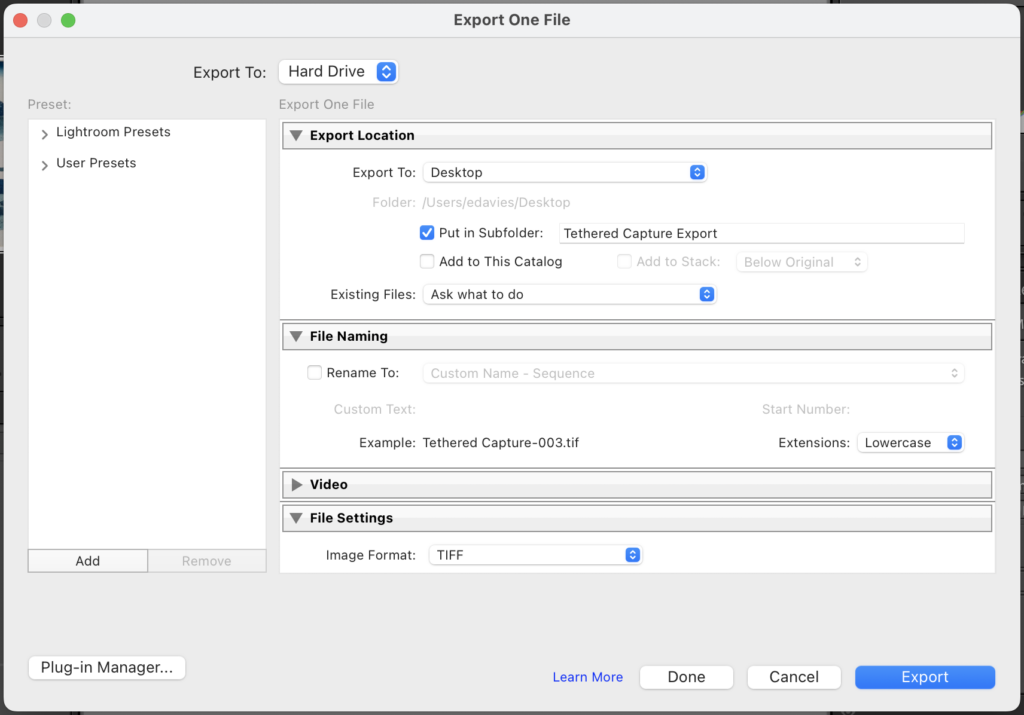Open the Existing Files dropdown
Image resolution: width=1024 pixels, height=715 pixels.
(x=570, y=294)
